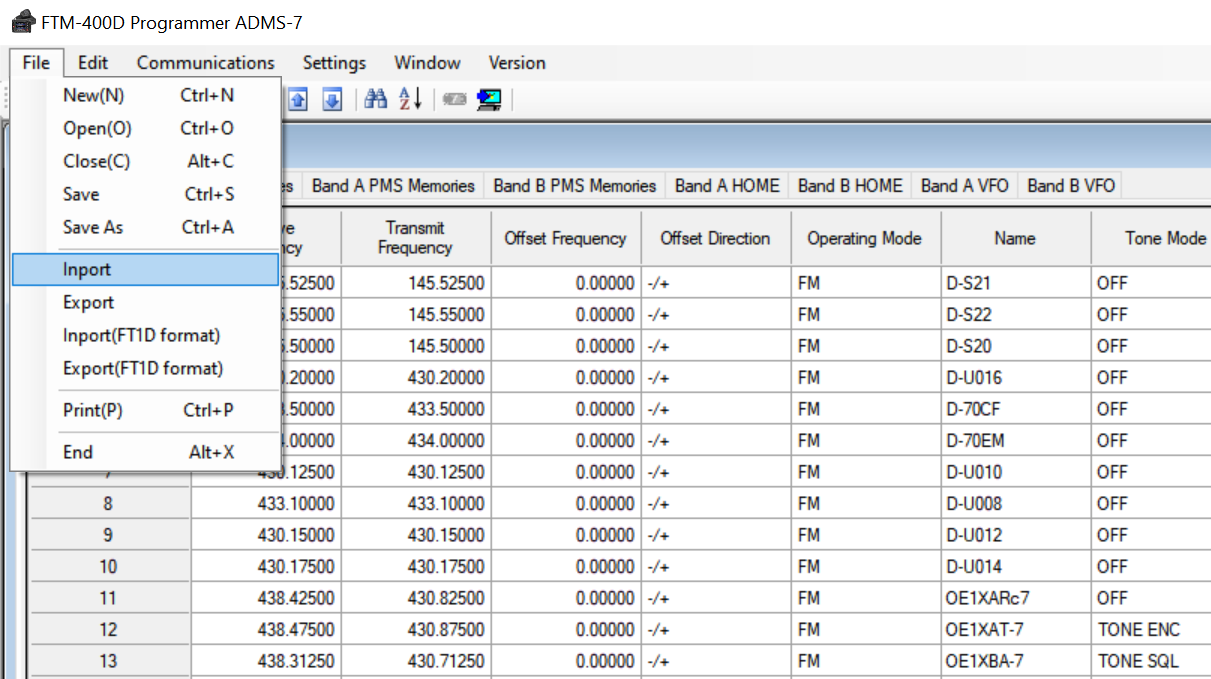This screenshot has height=679, width=1211.
Task: Click the move up arrow toolbar icon
Action: click(x=299, y=99)
